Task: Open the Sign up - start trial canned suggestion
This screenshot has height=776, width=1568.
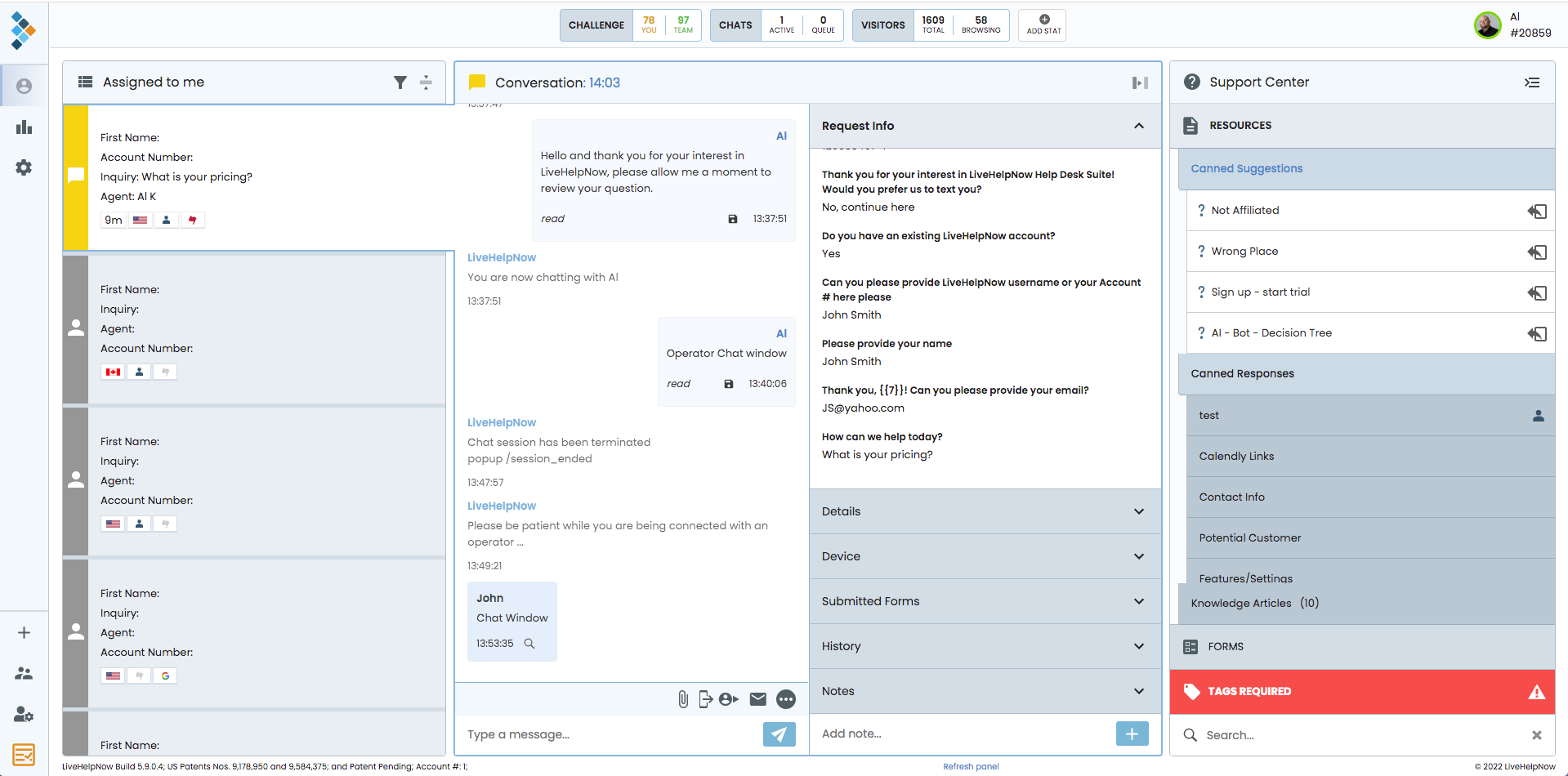Action: (1261, 292)
